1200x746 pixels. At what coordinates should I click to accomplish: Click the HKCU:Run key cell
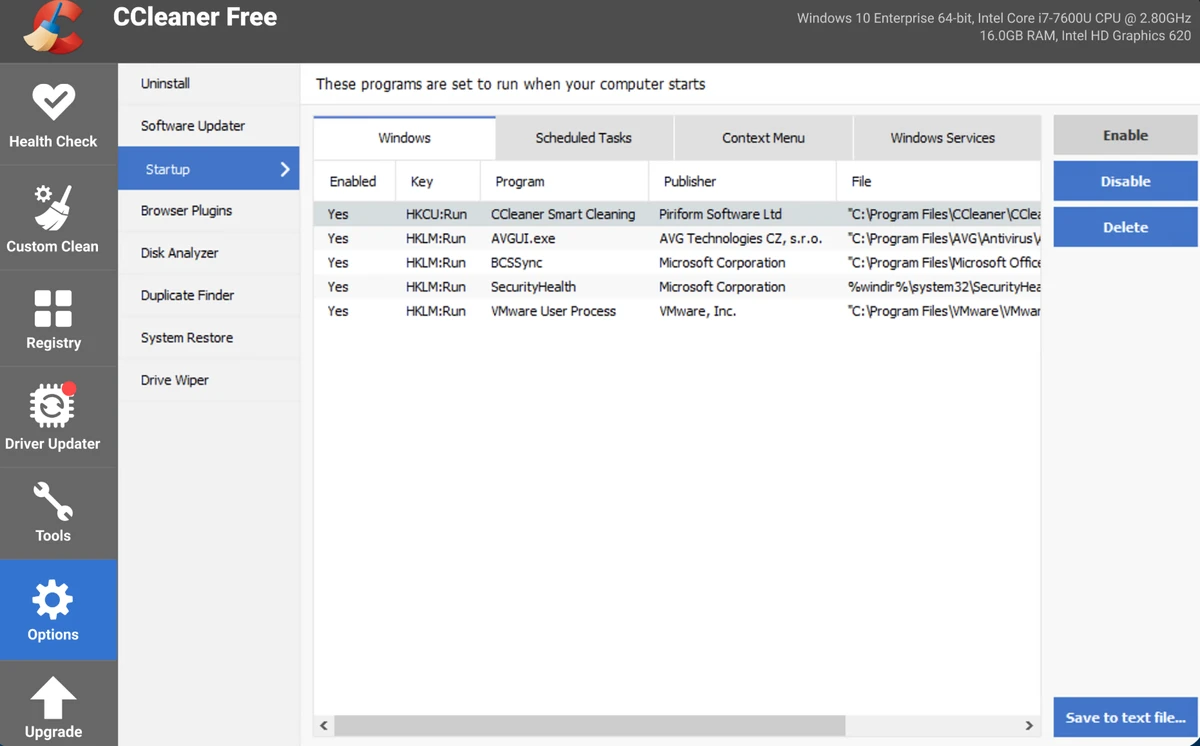436,214
